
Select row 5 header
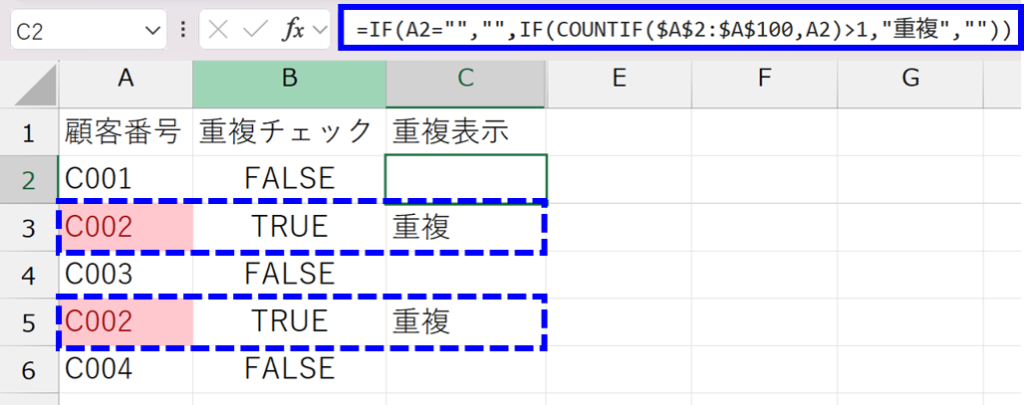click(x=29, y=321)
